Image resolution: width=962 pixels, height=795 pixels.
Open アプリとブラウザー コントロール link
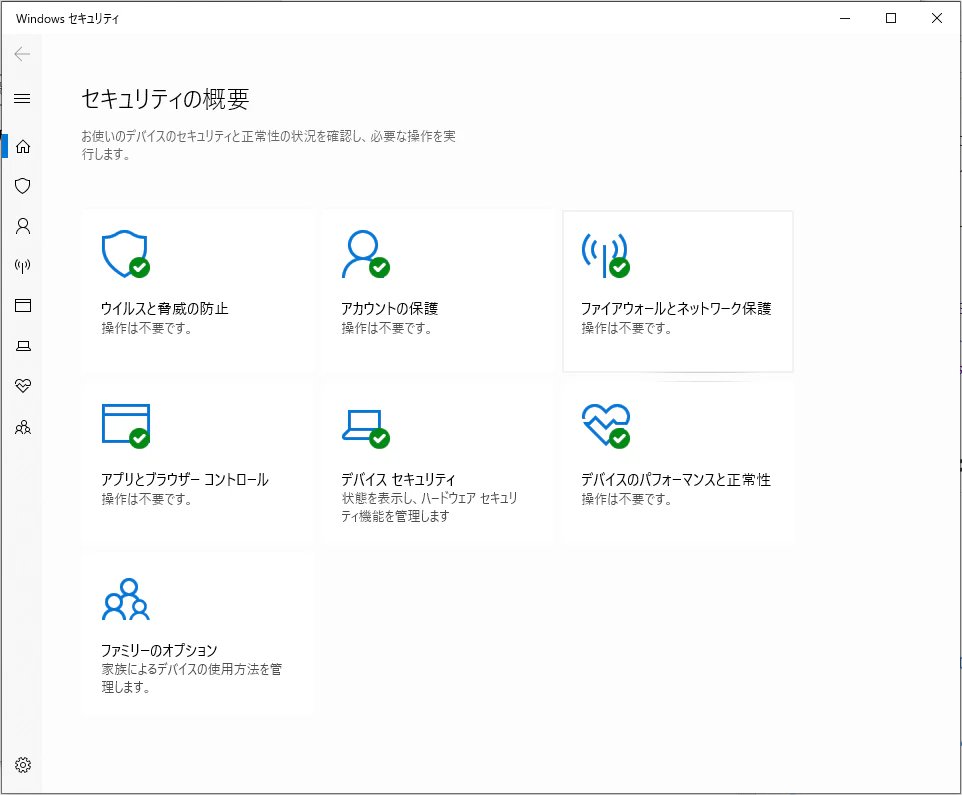(x=185, y=480)
